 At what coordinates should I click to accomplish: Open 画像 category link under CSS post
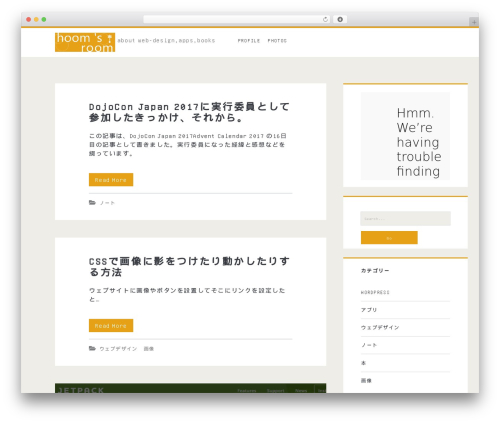[x=149, y=349]
